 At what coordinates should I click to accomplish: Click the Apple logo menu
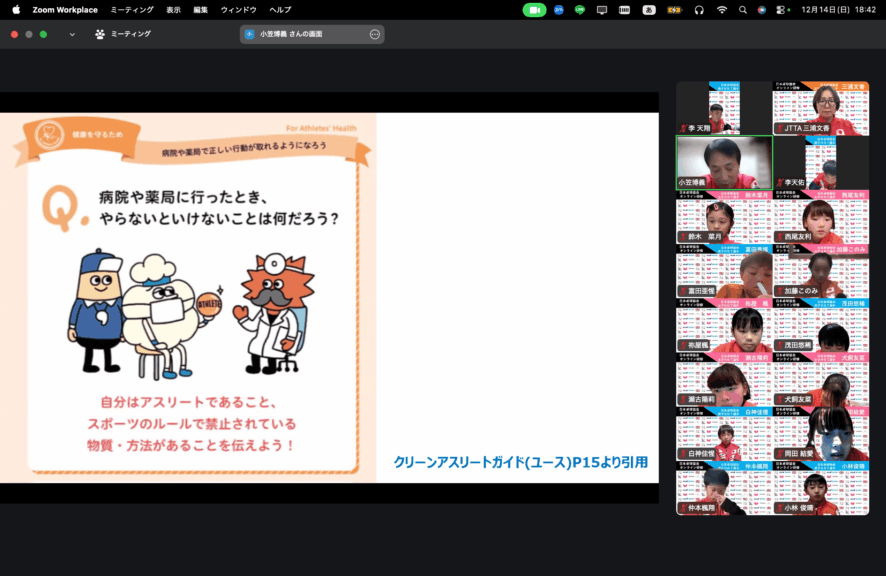click(x=16, y=10)
